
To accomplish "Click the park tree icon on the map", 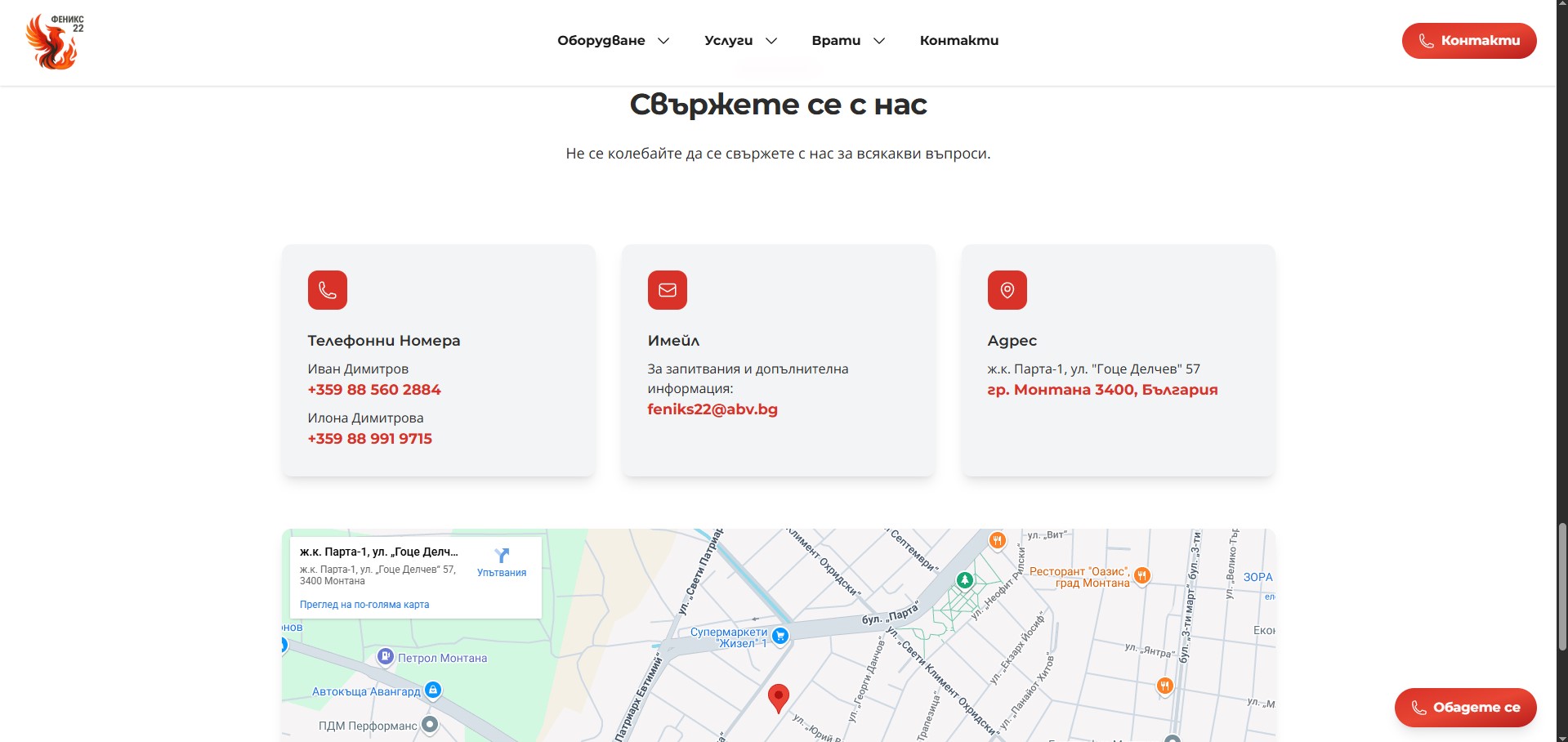I will (965, 579).
